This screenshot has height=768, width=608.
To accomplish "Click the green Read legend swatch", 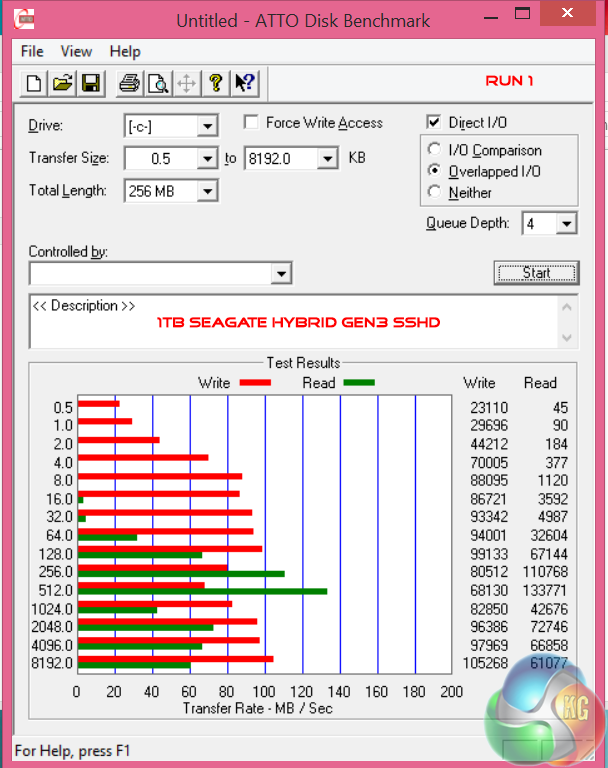I will (359, 383).
